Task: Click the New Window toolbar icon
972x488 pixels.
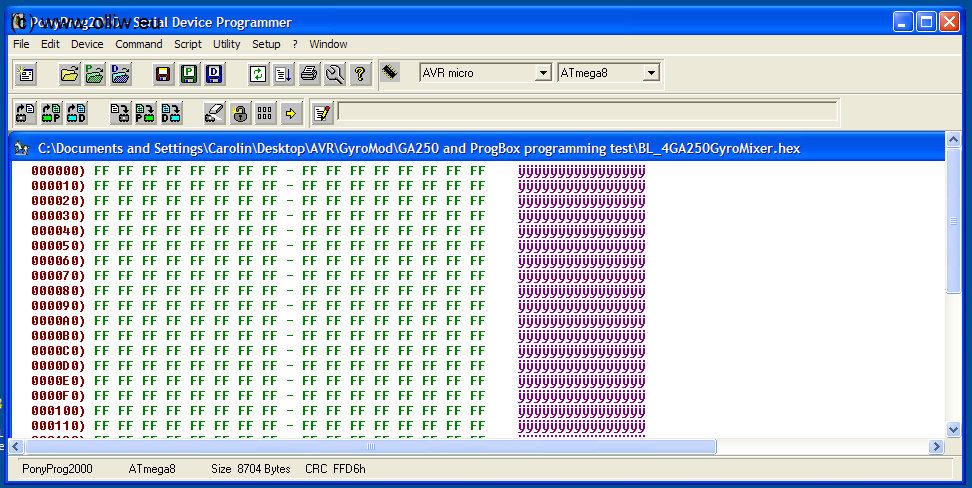Action: (26, 73)
